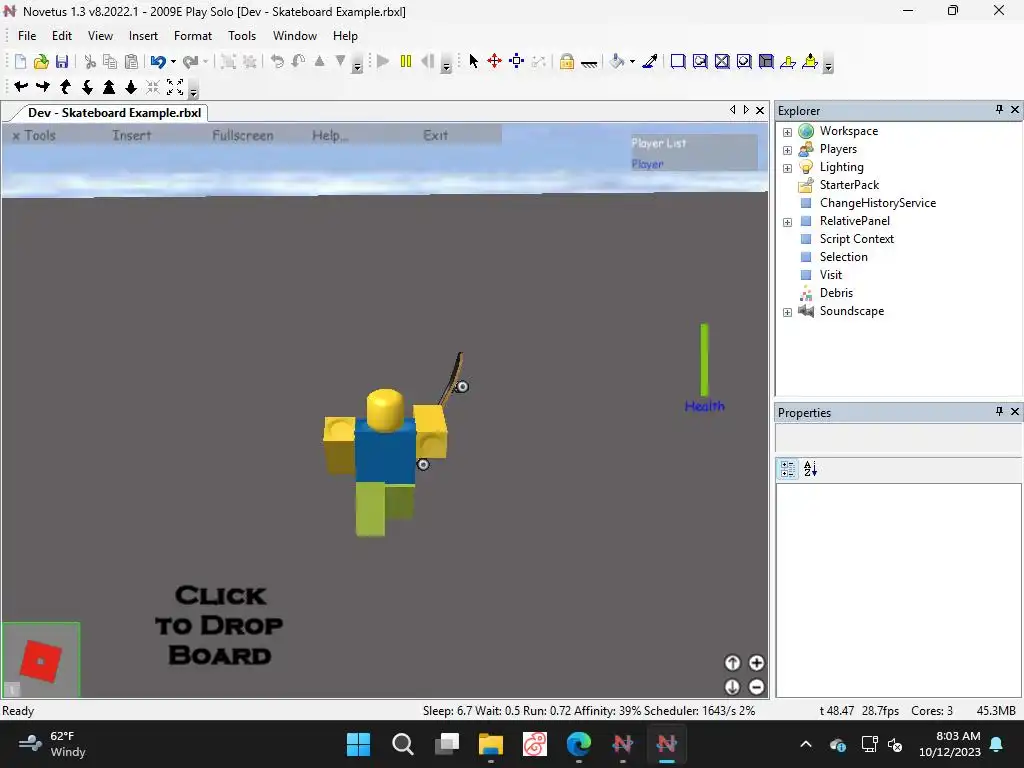This screenshot has height=768, width=1024.
Task: Click the in-game Help... button
Action: 330,136
